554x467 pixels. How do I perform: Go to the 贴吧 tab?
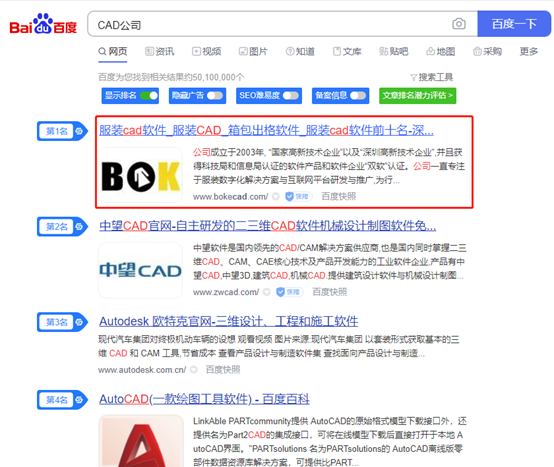tap(394, 52)
